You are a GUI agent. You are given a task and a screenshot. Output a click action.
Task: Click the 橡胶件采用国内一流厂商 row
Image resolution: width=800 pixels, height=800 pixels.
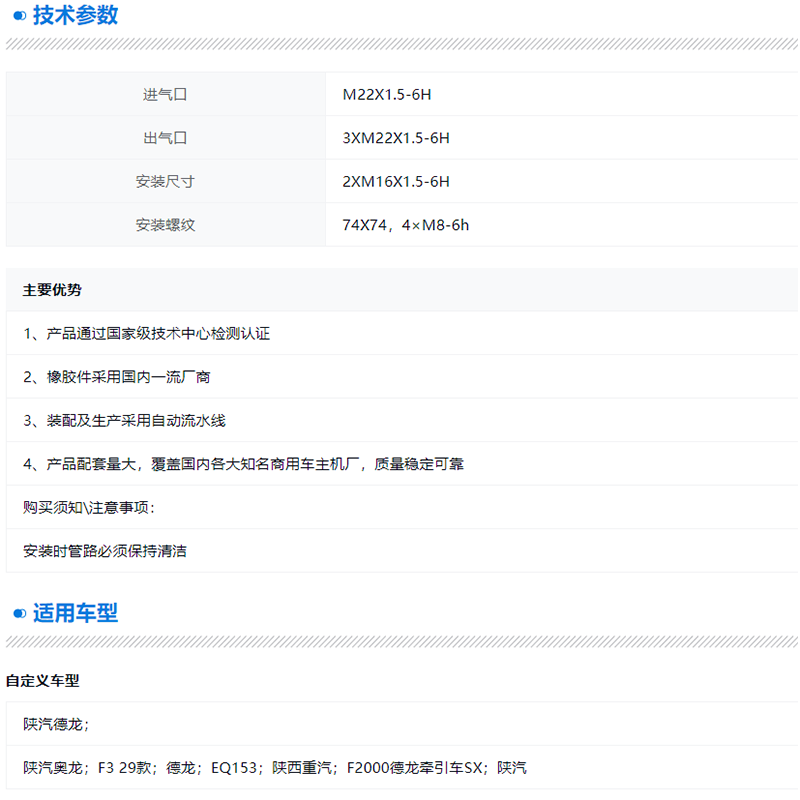pos(117,377)
